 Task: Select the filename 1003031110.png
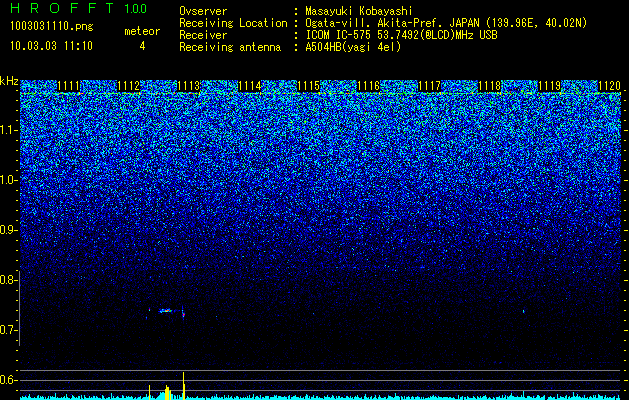point(52,27)
